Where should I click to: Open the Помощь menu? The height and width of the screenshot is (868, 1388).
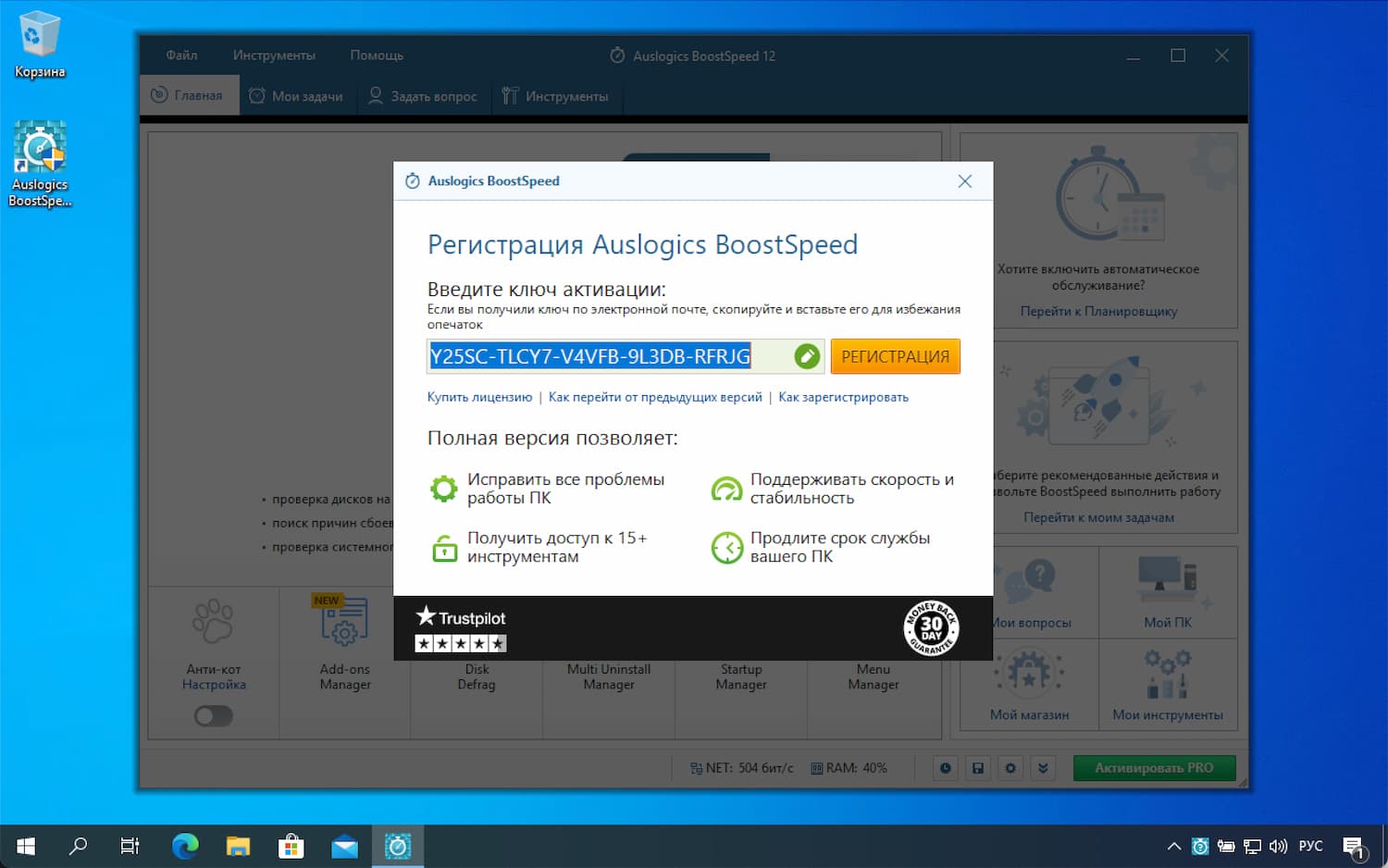tap(377, 56)
